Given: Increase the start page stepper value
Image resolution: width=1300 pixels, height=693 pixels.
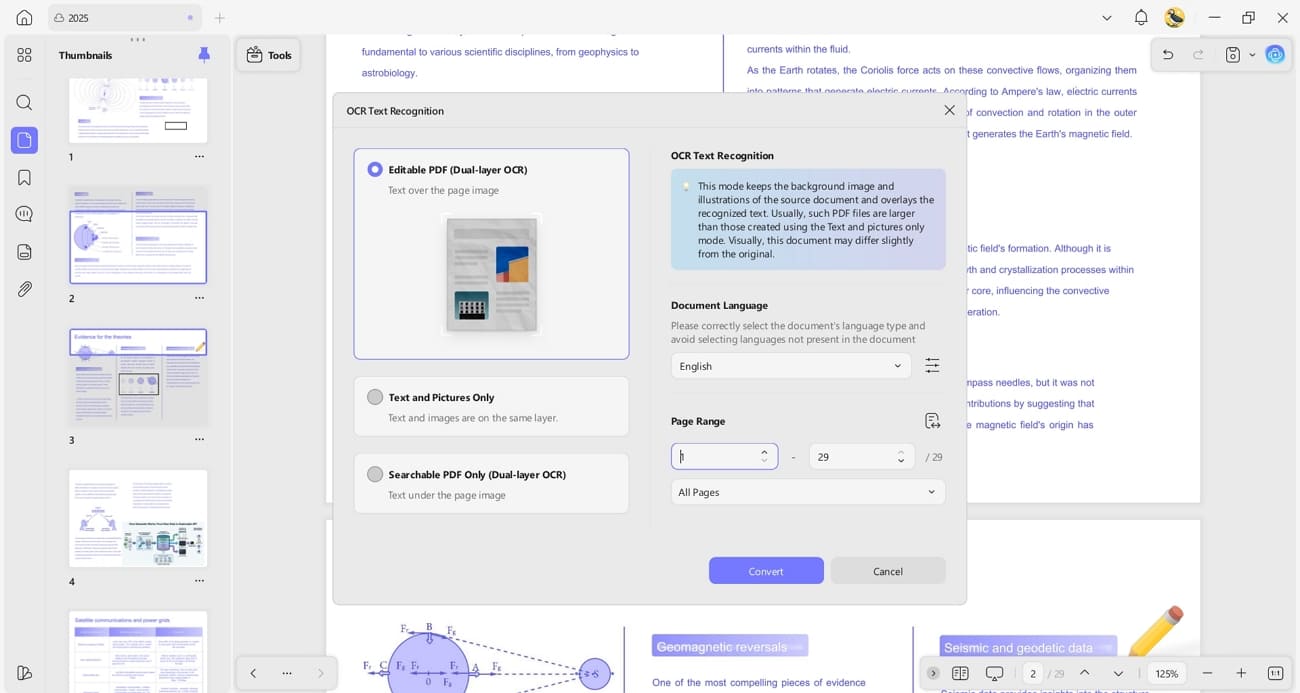Looking at the screenshot, I should (x=764, y=451).
